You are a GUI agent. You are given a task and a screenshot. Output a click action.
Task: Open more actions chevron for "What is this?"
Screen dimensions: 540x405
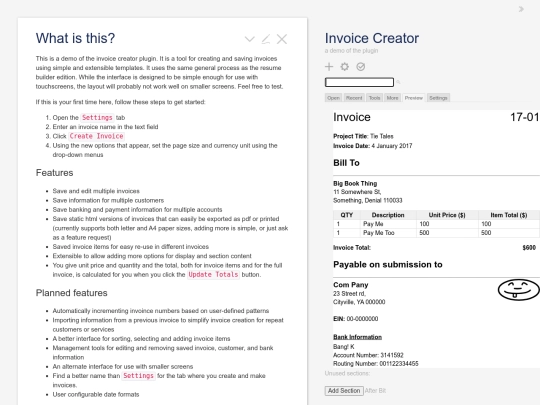[x=250, y=39]
